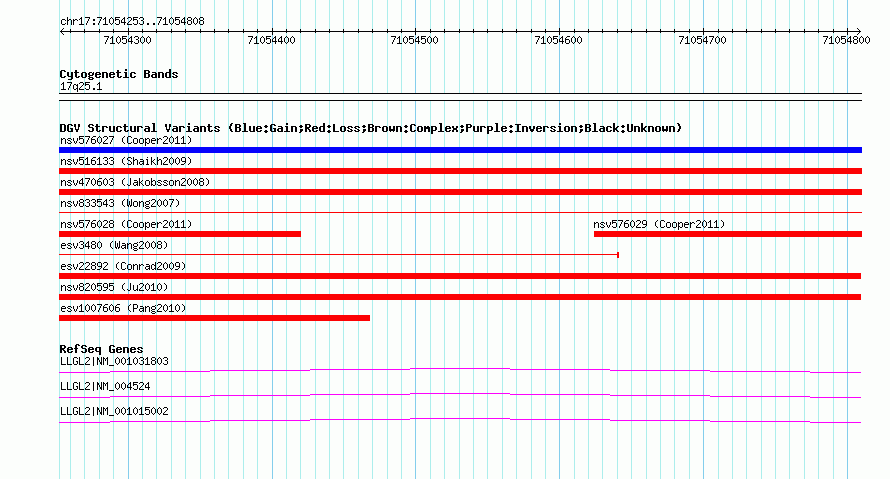Screen dimensions: 890x479
Task: Click the nsv820595 red variant bar
Action: (460, 297)
